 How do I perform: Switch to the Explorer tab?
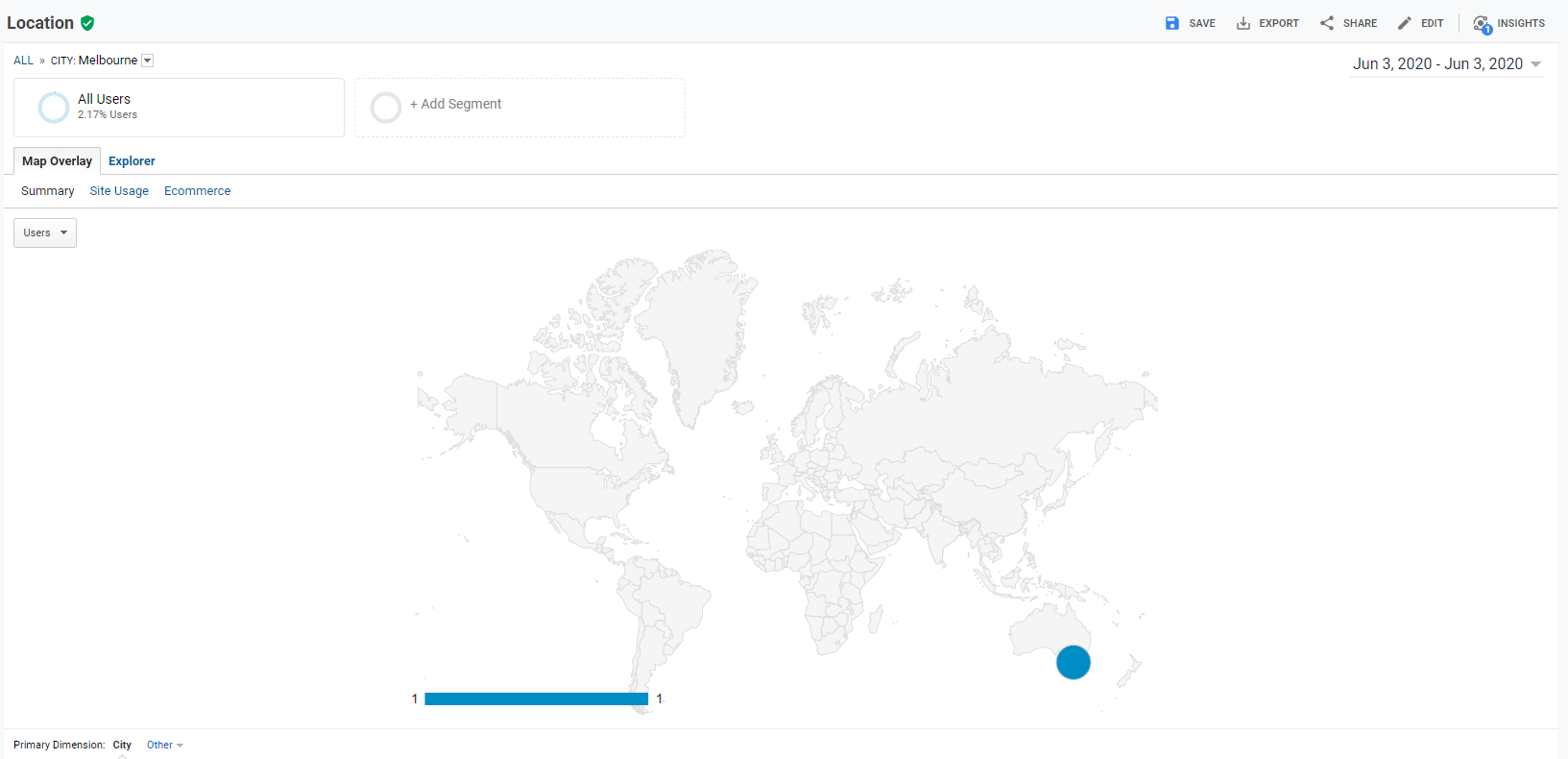pyautogui.click(x=132, y=161)
